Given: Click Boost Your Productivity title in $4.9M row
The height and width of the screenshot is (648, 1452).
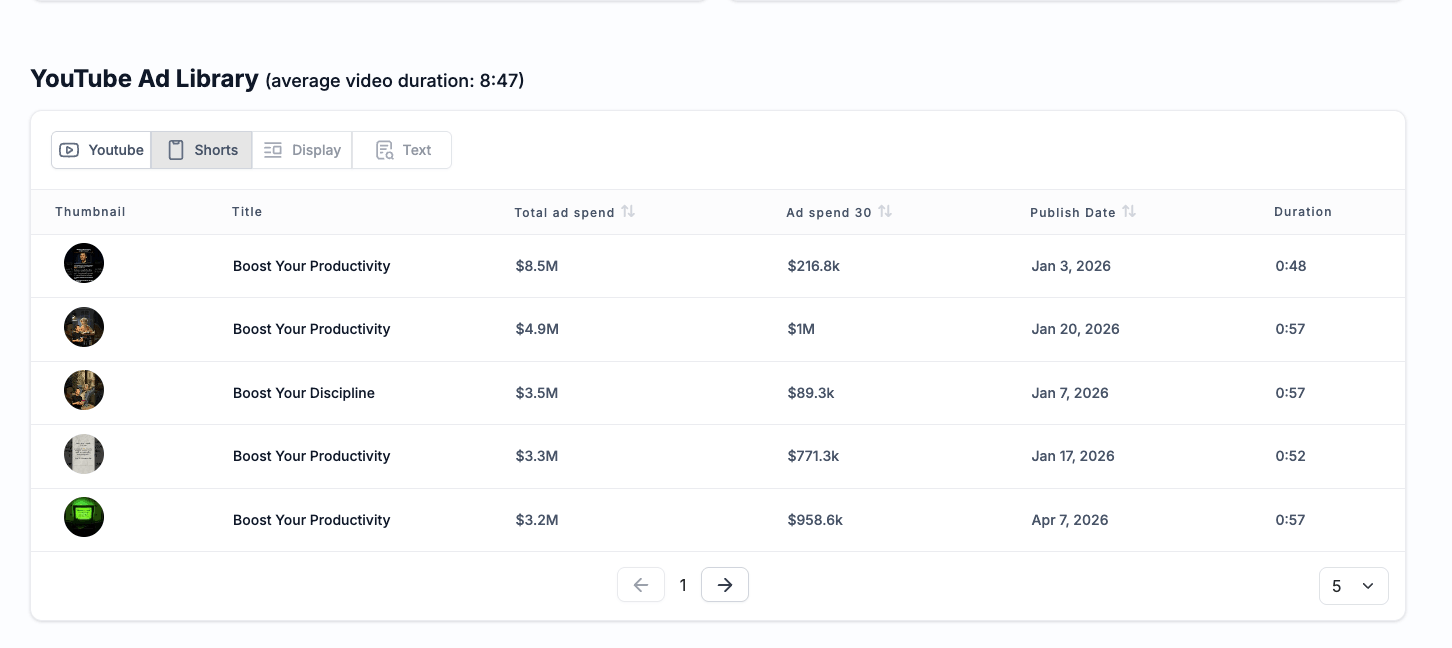Looking at the screenshot, I should pos(312,329).
